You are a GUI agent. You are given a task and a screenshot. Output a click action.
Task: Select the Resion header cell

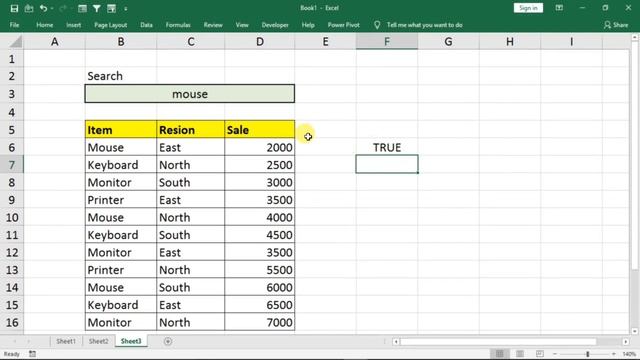[191, 130]
